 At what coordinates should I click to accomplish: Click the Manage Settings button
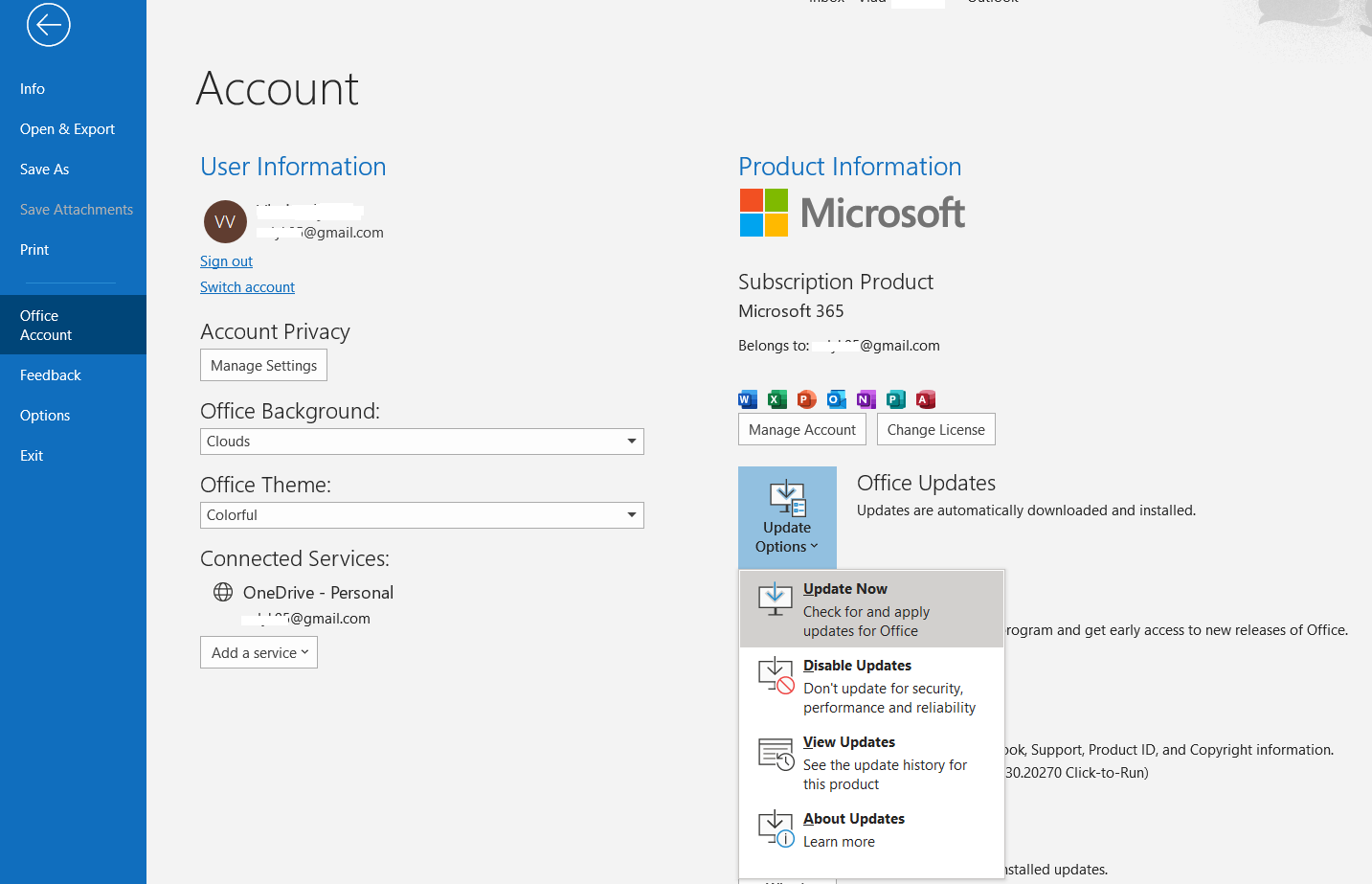click(263, 365)
